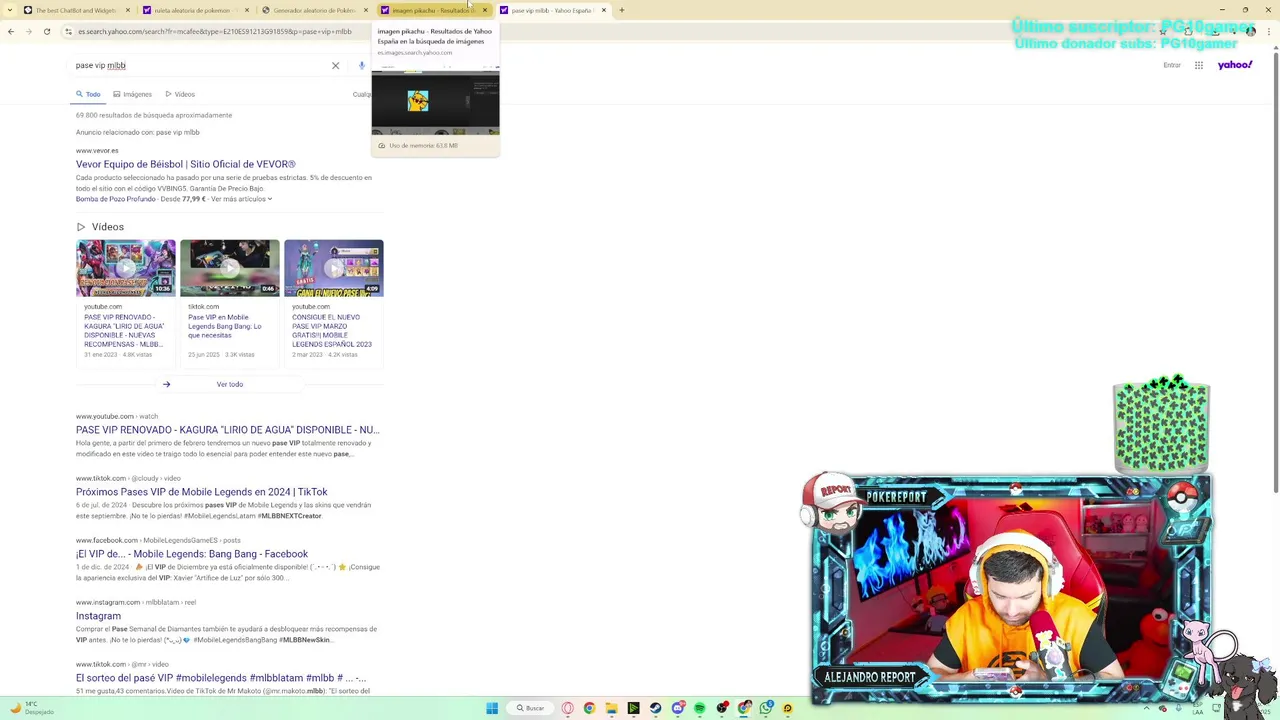Click the Yahoo search box text

101,65
